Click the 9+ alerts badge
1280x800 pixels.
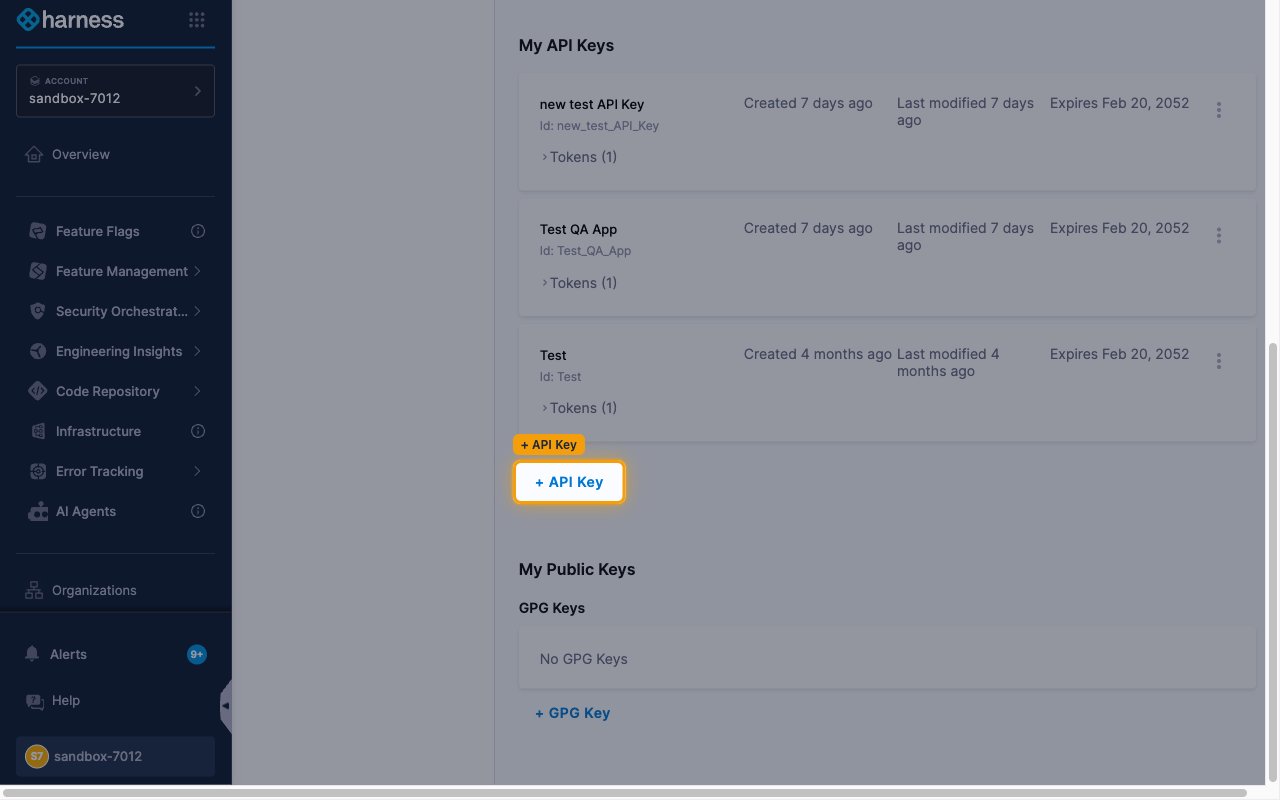[197, 655]
